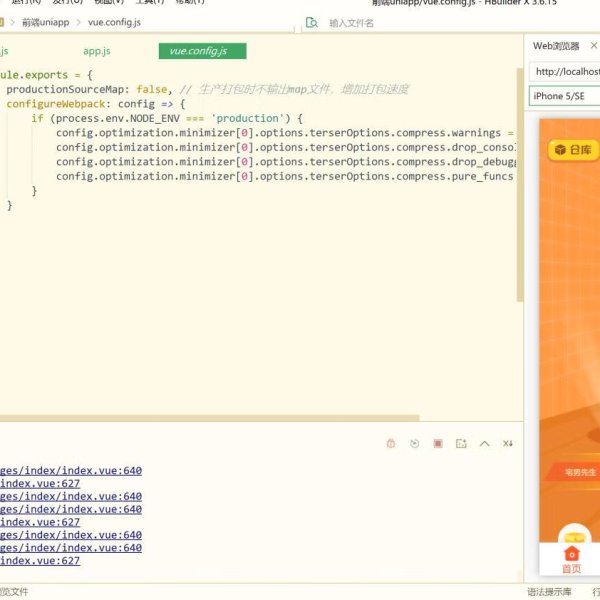Click the console debug bug icon
The image size is (600, 600).
coord(391,443)
